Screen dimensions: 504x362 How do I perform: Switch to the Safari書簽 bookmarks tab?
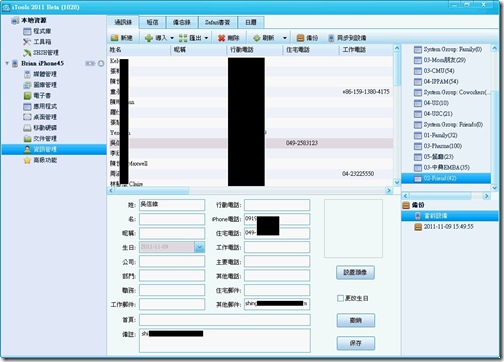(217, 22)
